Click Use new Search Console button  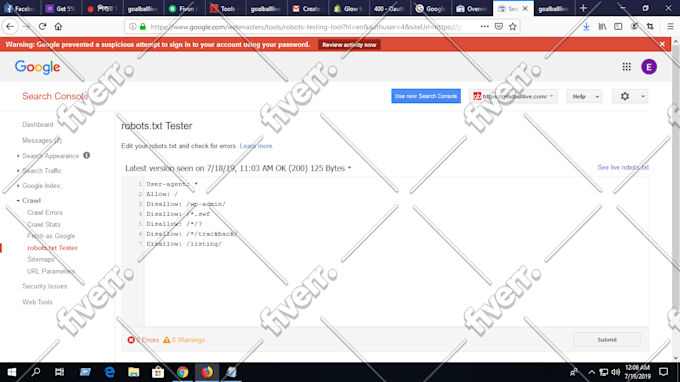tap(426, 96)
